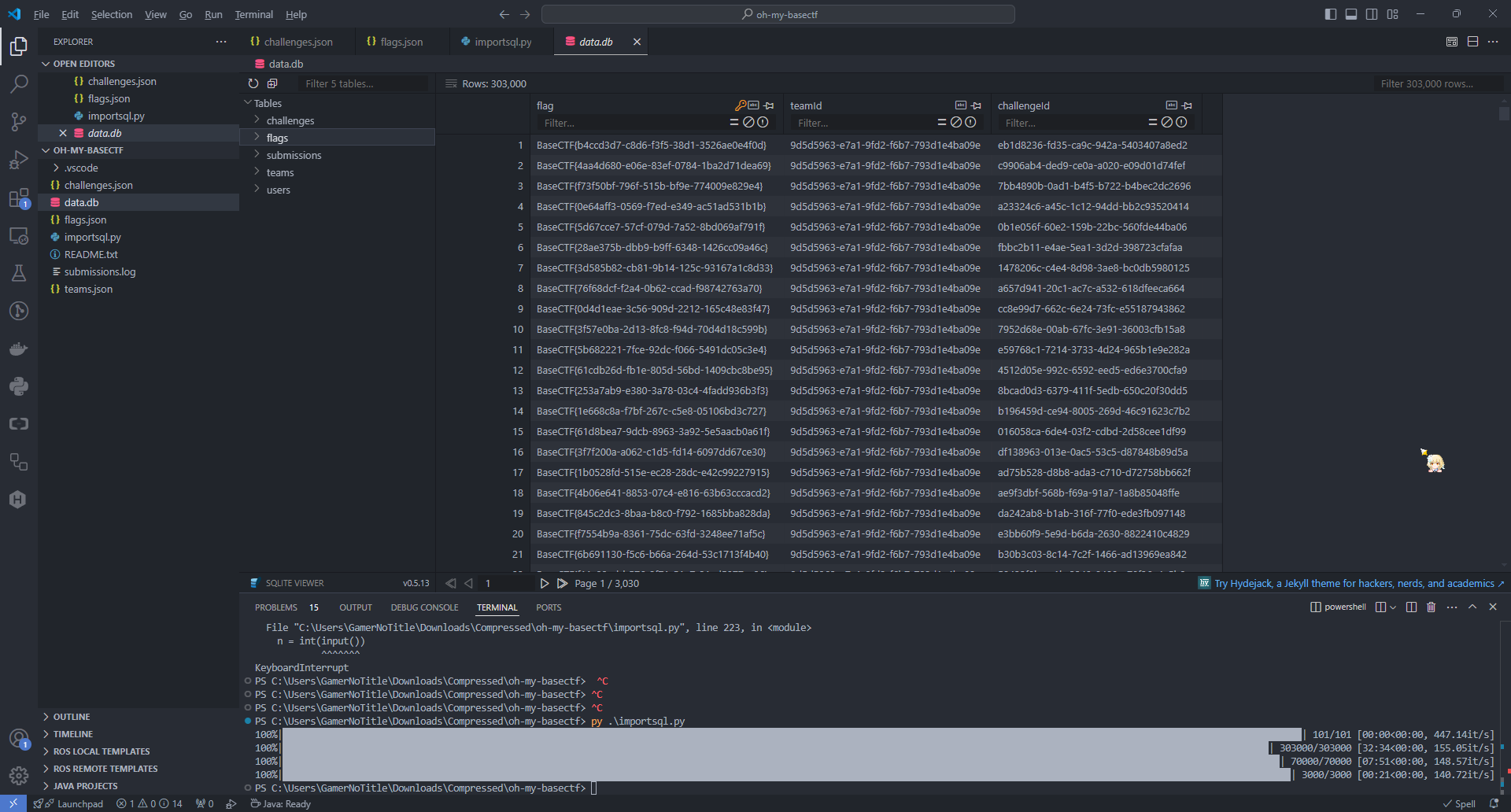The height and width of the screenshot is (812, 1511).
Task: Open the Docker view in activity bar
Action: click(x=19, y=349)
